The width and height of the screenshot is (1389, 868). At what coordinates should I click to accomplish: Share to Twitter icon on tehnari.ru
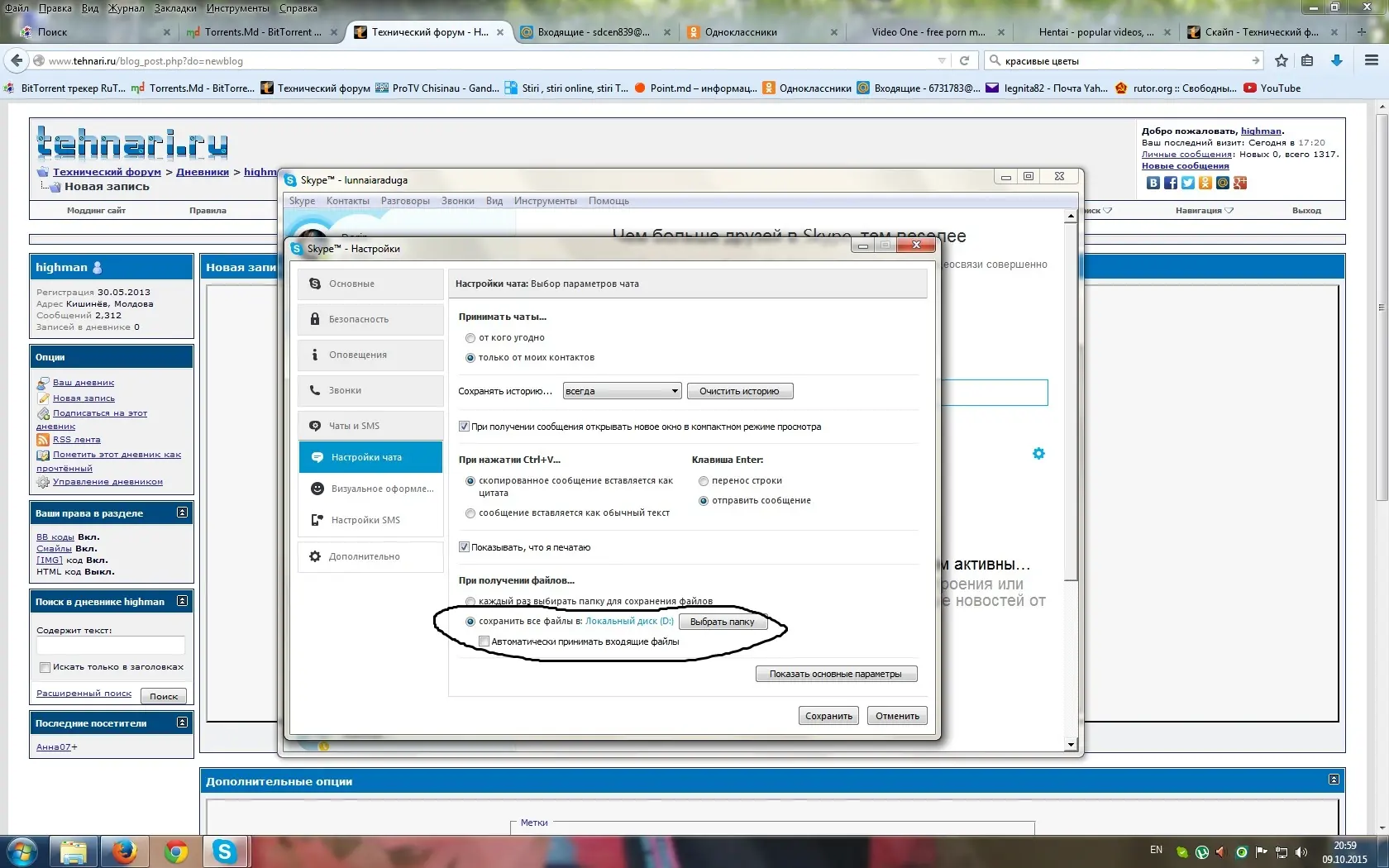(1188, 183)
